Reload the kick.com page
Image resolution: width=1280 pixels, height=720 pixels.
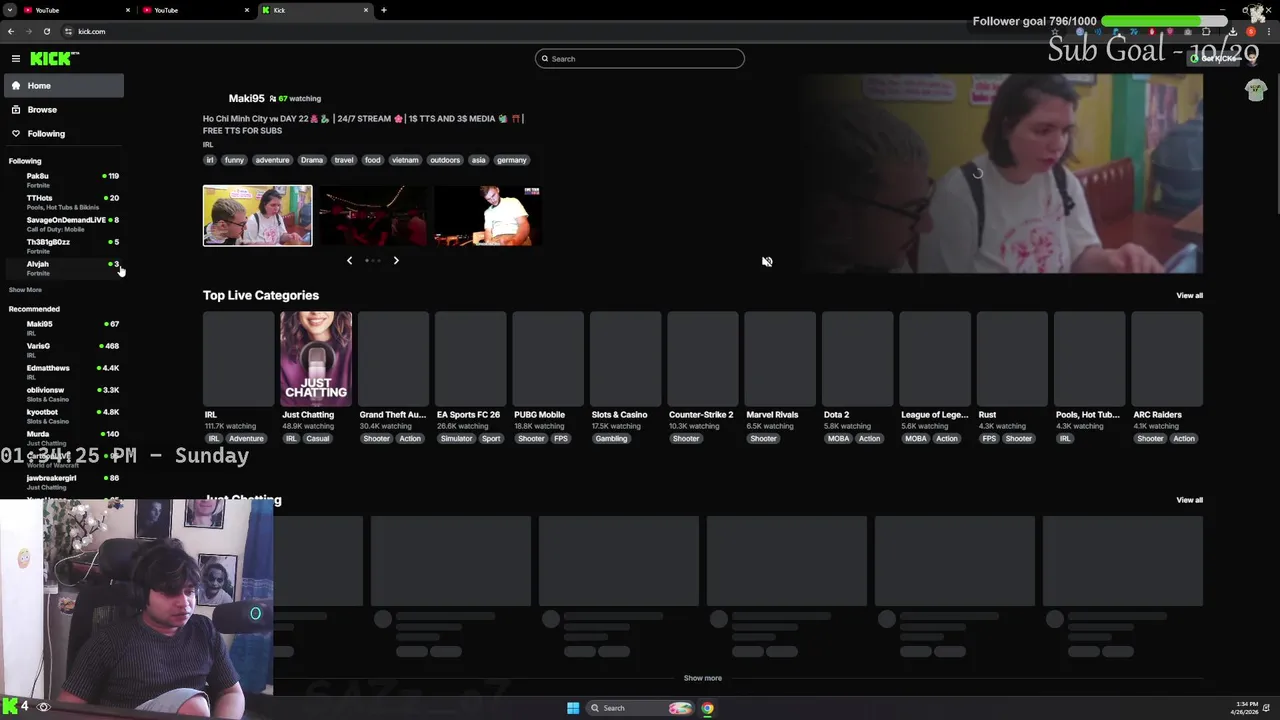tap(46, 31)
